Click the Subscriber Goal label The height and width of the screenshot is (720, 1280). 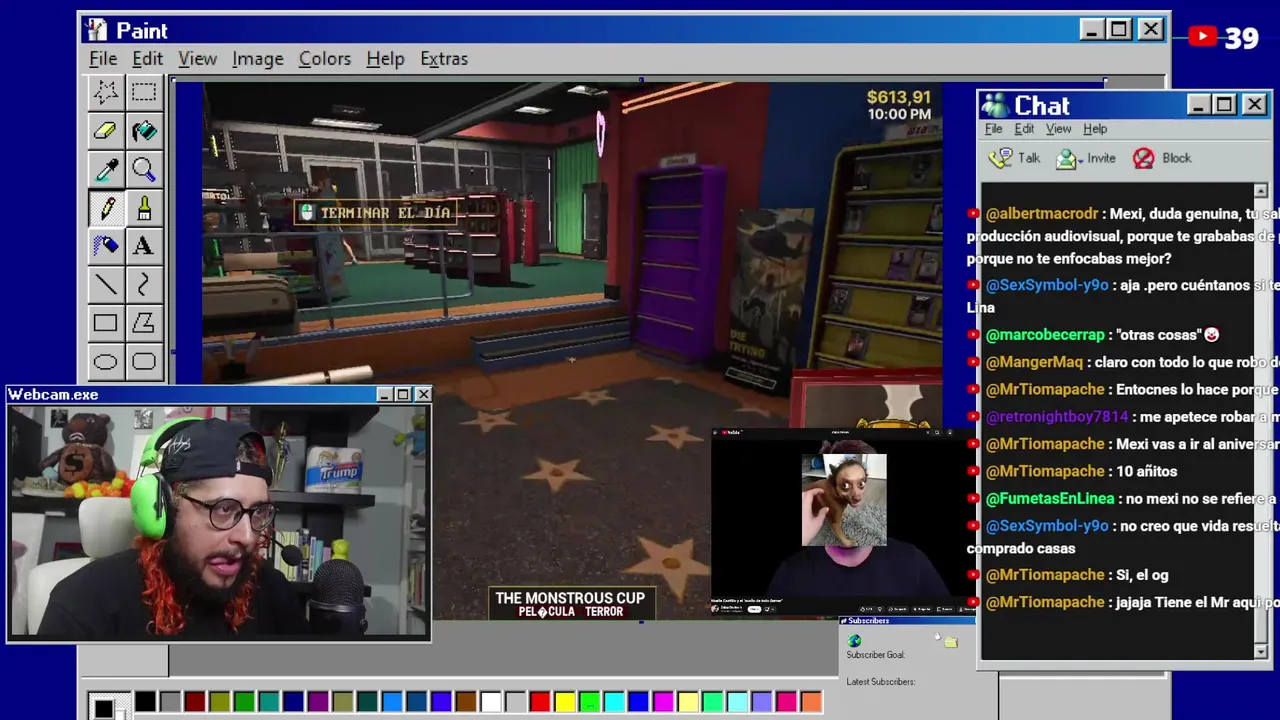(875, 655)
